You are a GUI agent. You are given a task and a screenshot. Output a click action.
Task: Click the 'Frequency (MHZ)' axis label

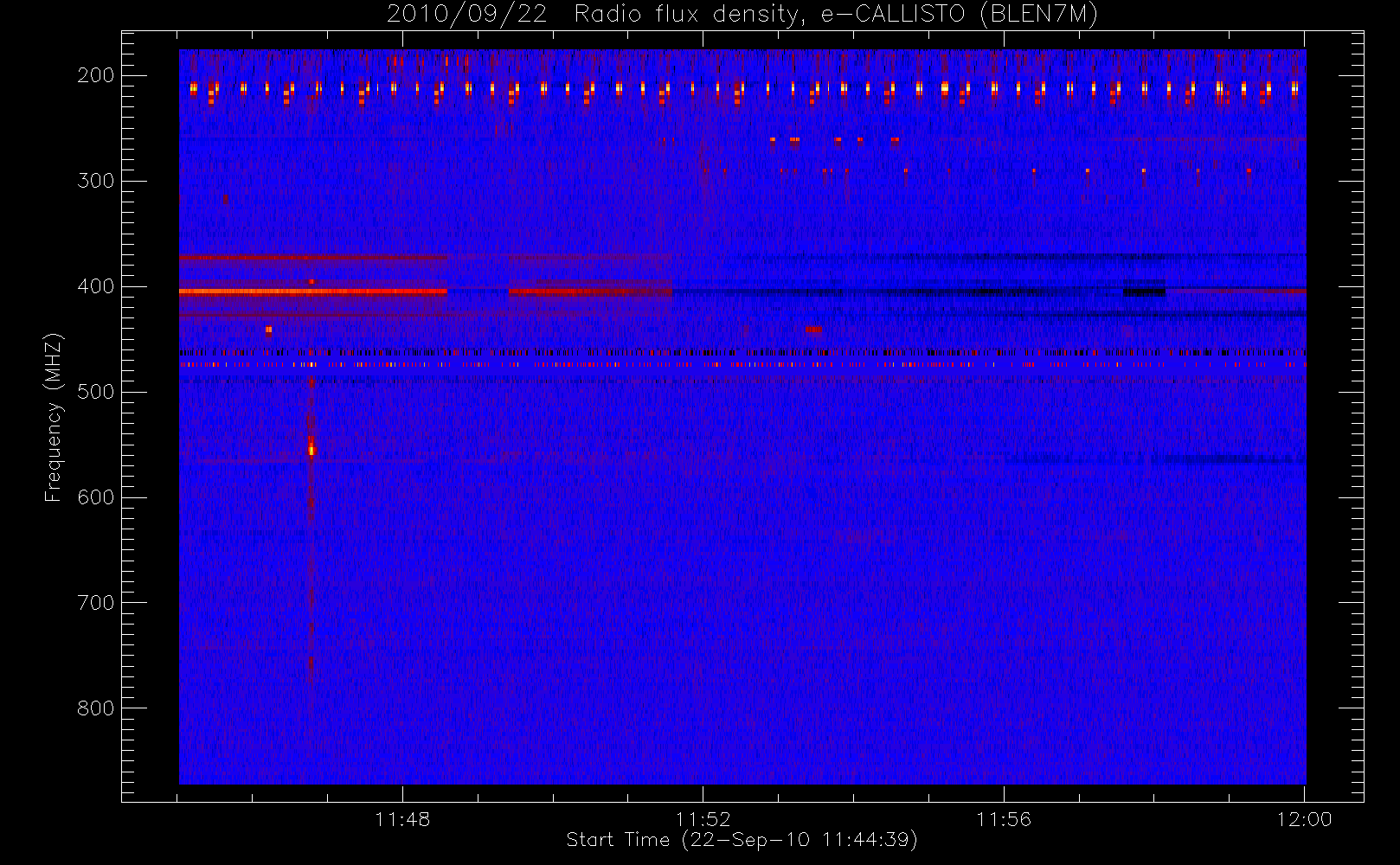tap(54, 417)
